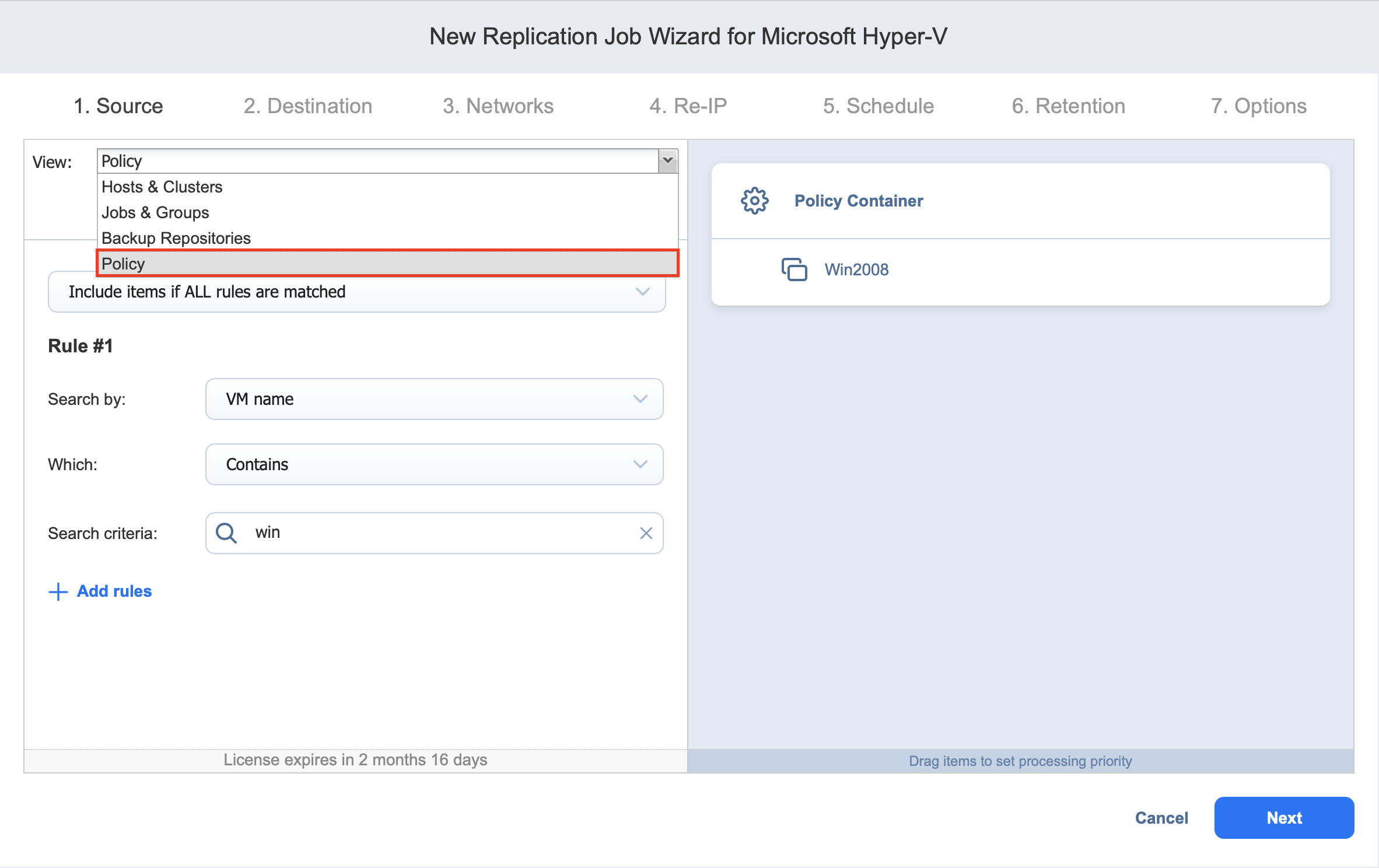
Task: Select Jobs & Groups view option
Action: 155,212
